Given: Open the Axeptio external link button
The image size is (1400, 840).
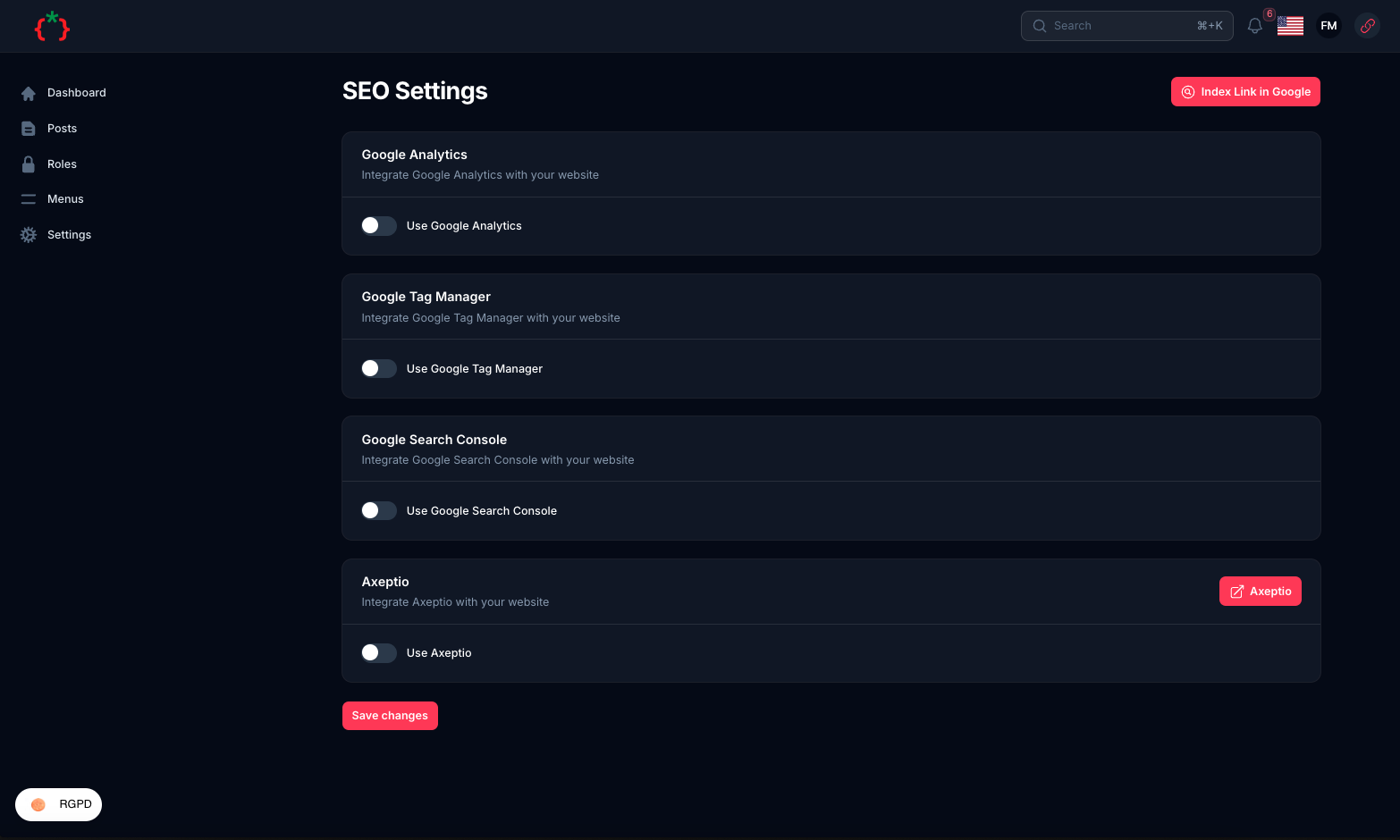Looking at the screenshot, I should (1261, 592).
